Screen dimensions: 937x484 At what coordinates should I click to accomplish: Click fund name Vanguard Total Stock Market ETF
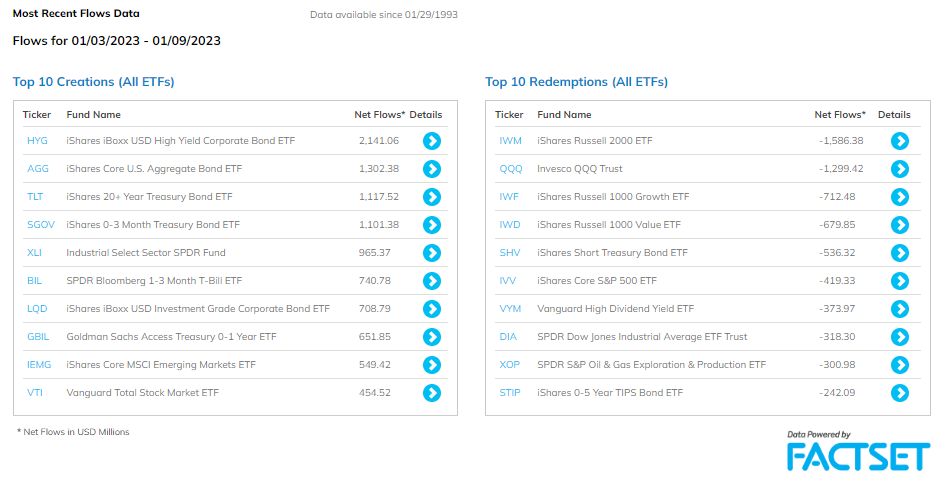coord(143,393)
